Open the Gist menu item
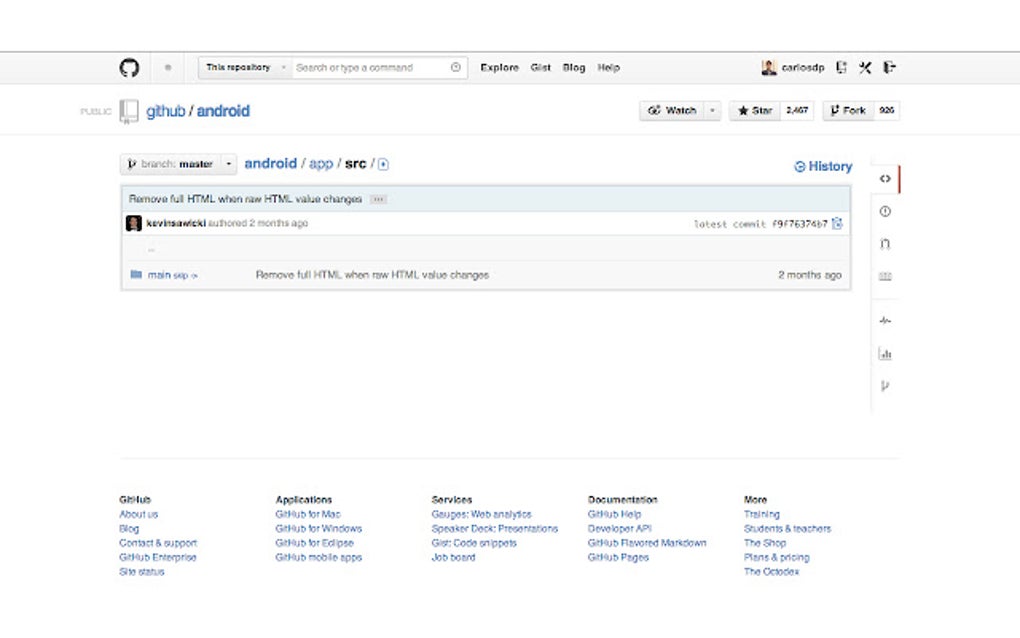Image resolution: width=1020 pixels, height=638 pixels. click(540, 67)
